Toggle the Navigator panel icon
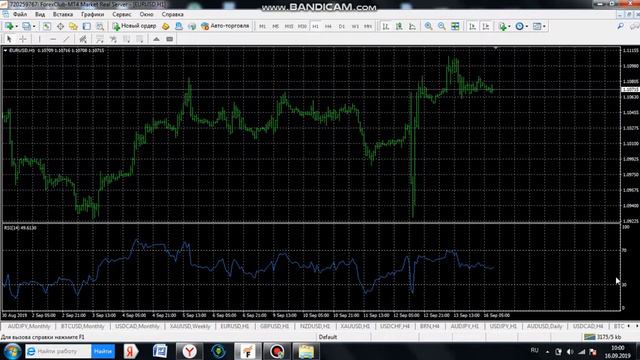 73,26
